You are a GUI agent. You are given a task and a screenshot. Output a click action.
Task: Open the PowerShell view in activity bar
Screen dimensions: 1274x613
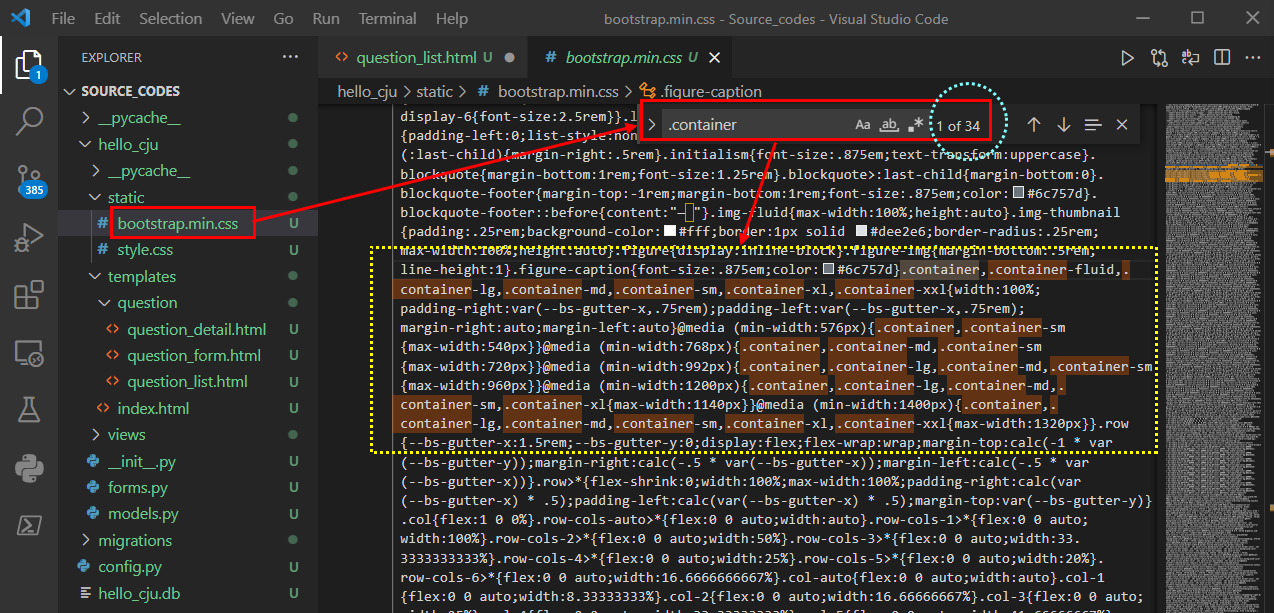pos(29,524)
